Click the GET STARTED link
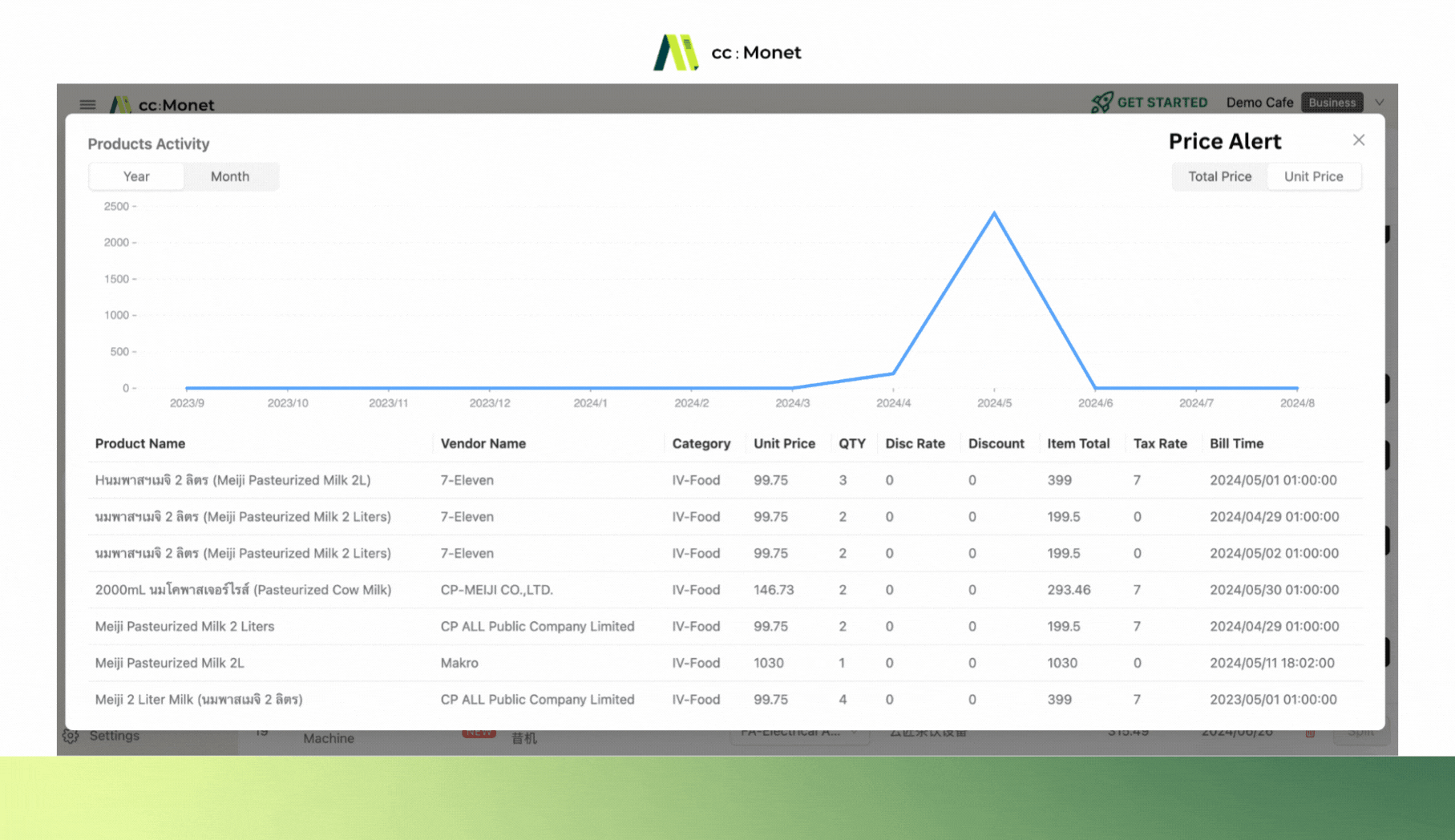This screenshot has height=840, width=1455. click(1162, 103)
